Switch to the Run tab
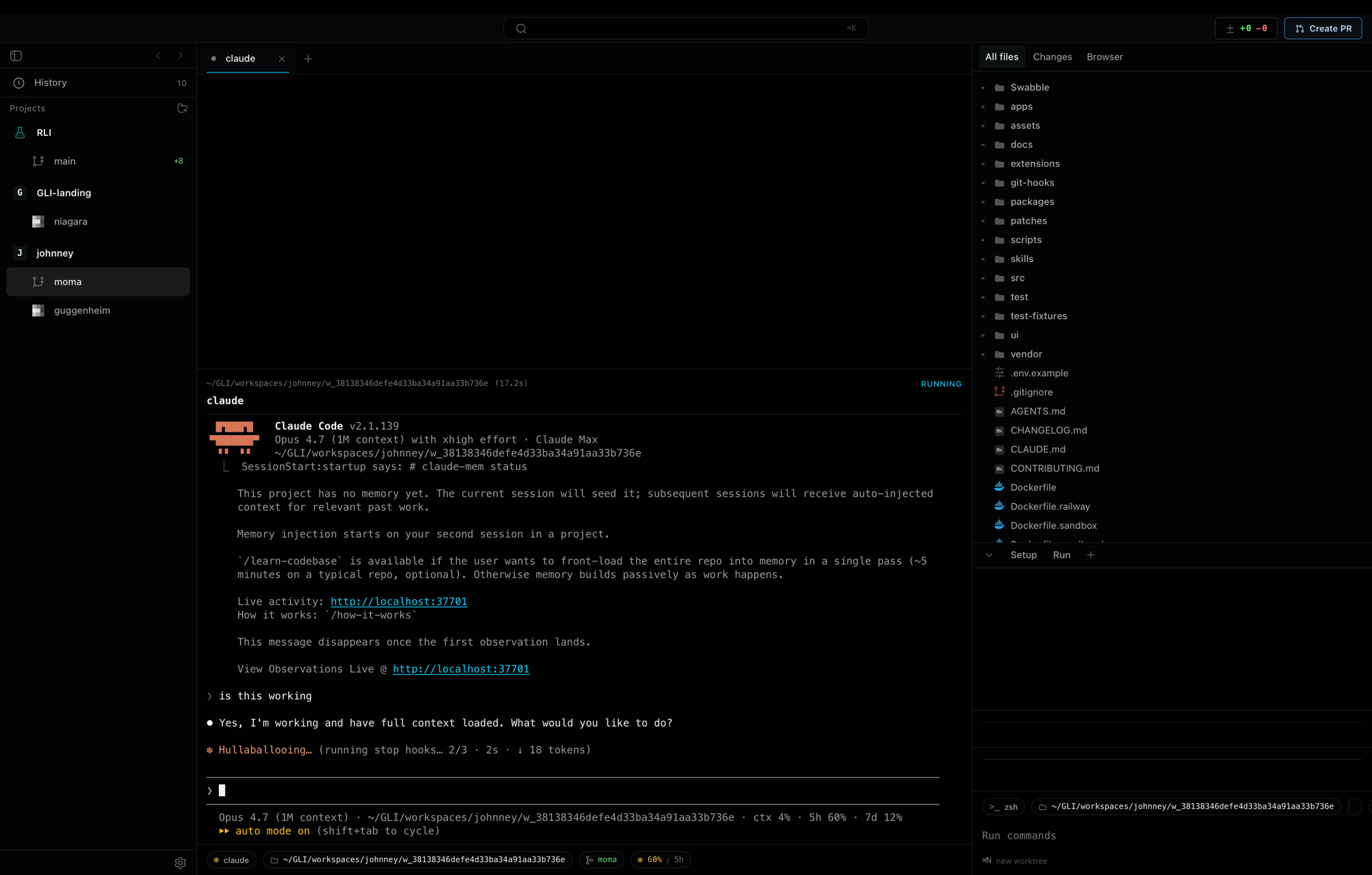This screenshot has height=875, width=1372. 1061,555
